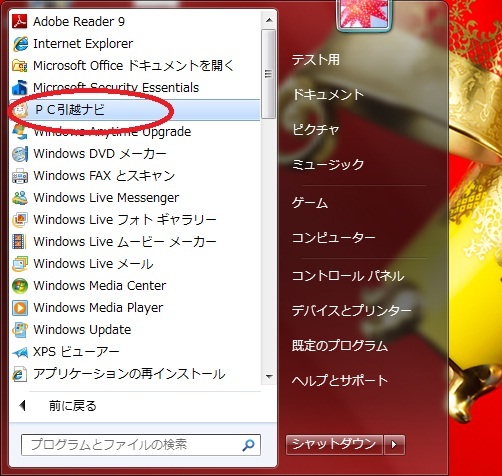Open Microsoft Security Essentials entry
This screenshot has width=502, height=476.
[116, 88]
